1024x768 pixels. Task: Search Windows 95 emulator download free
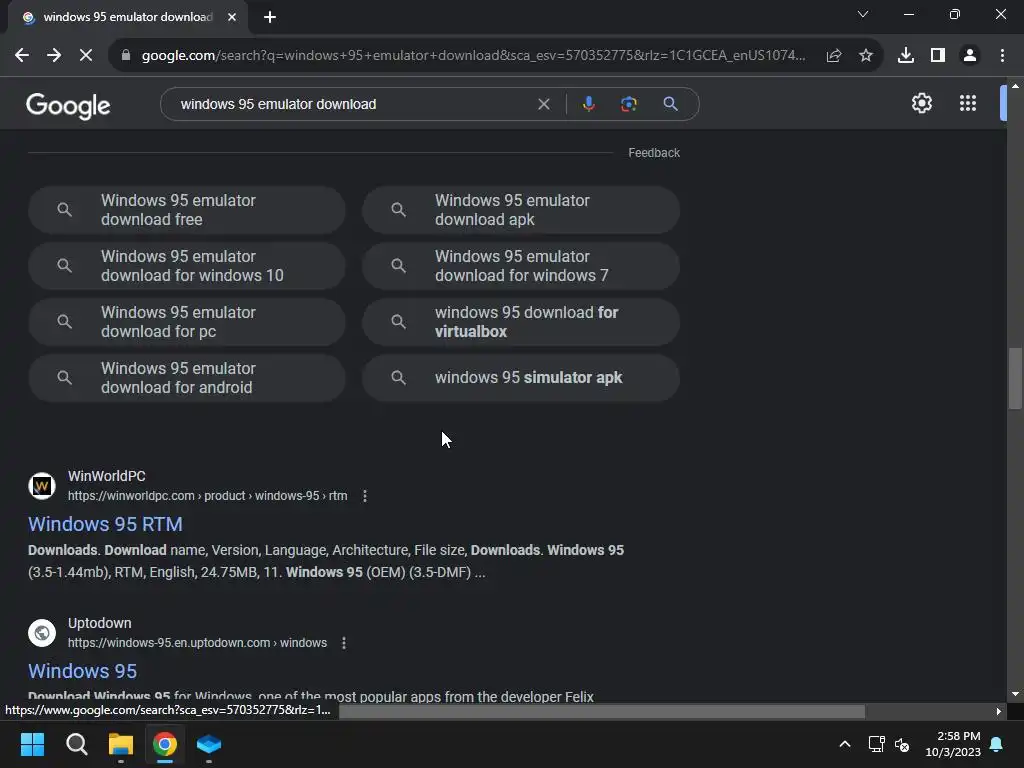(186, 210)
